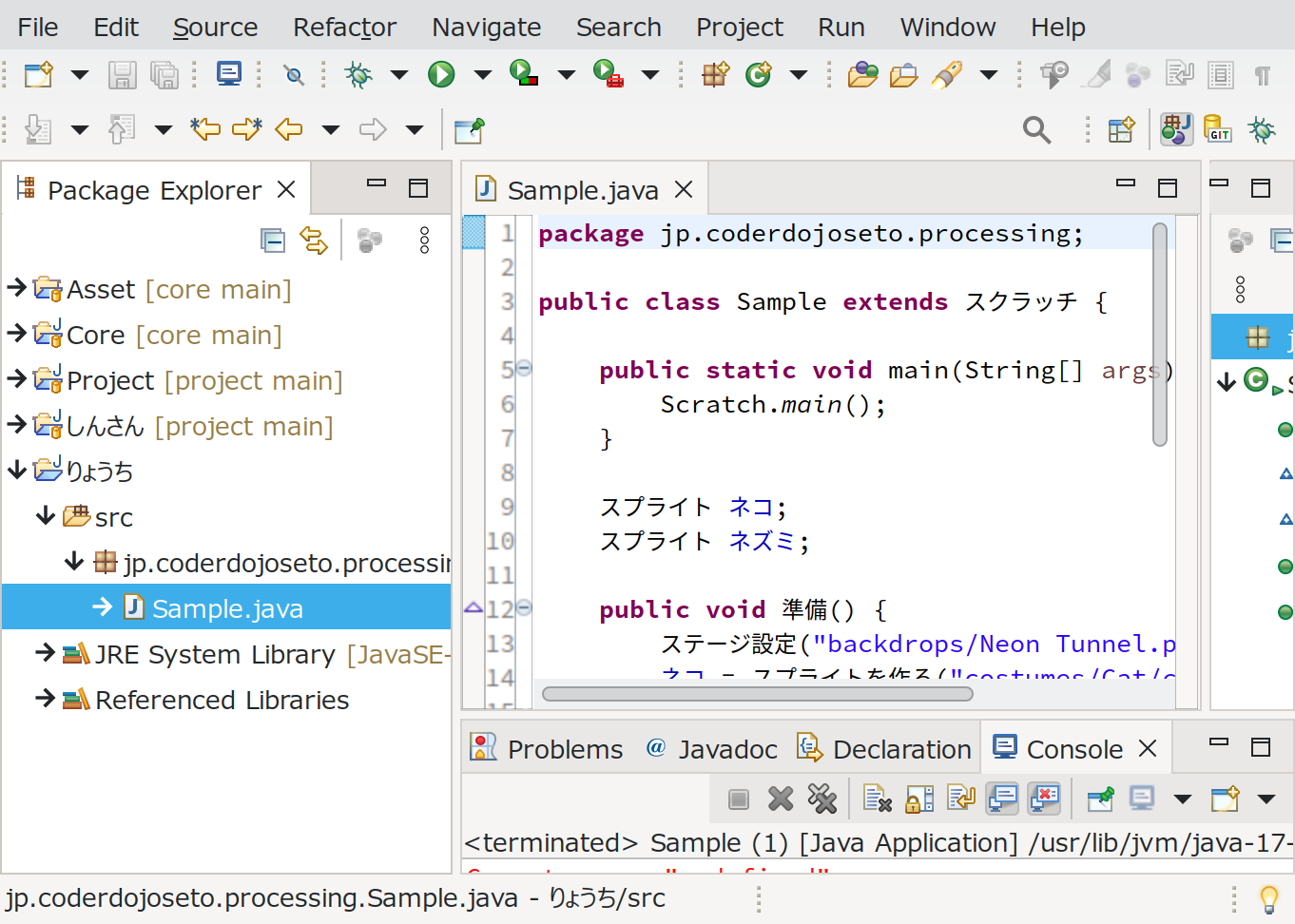Image resolution: width=1295 pixels, height=924 pixels.
Task: Expand the Asset project node
Action: (x=16, y=288)
